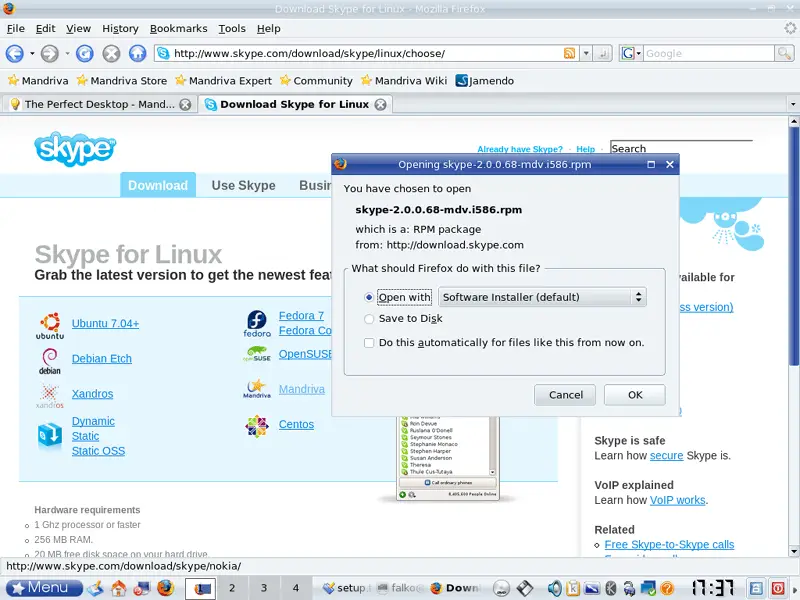Open the home folder taskbar icon

tap(118, 588)
